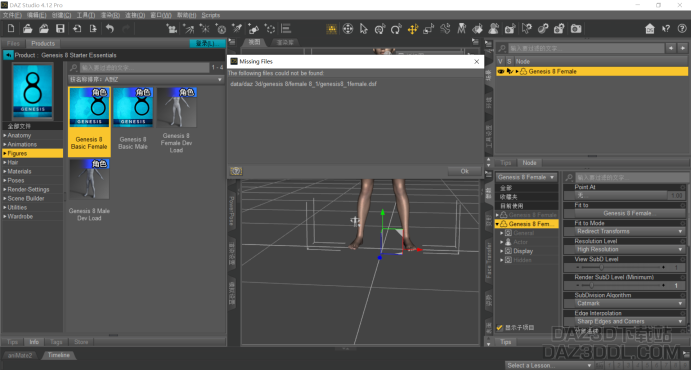Click Ok in Missing Files dialog
The image size is (691, 370).
click(x=464, y=171)
